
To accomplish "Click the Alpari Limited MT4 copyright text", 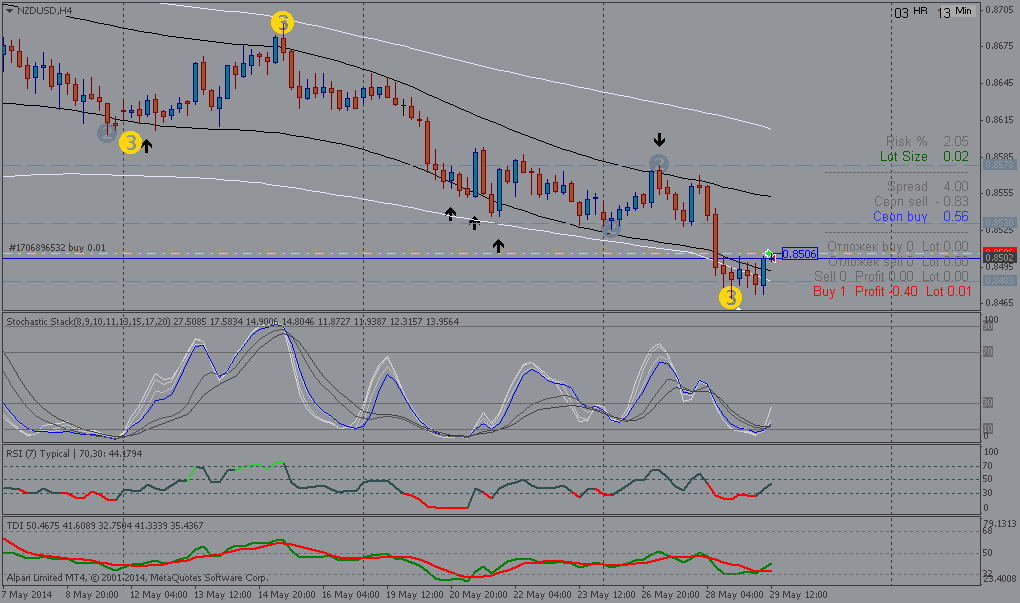I will [x=137, y=577].
